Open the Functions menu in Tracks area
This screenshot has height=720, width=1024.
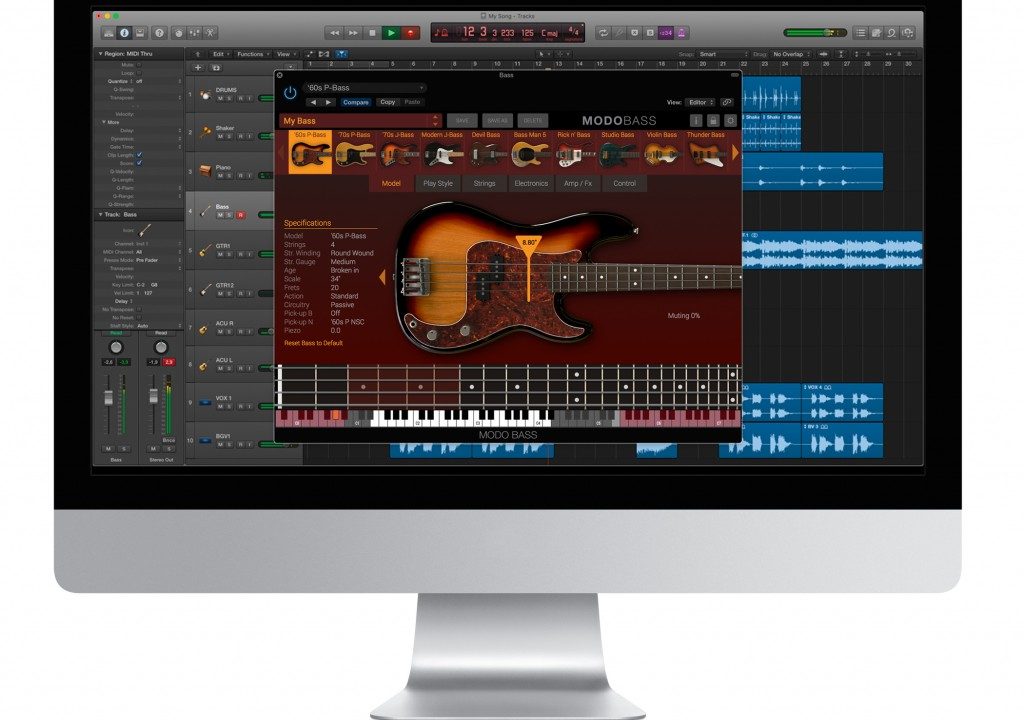pyautogui.click(x=253, y=54)
